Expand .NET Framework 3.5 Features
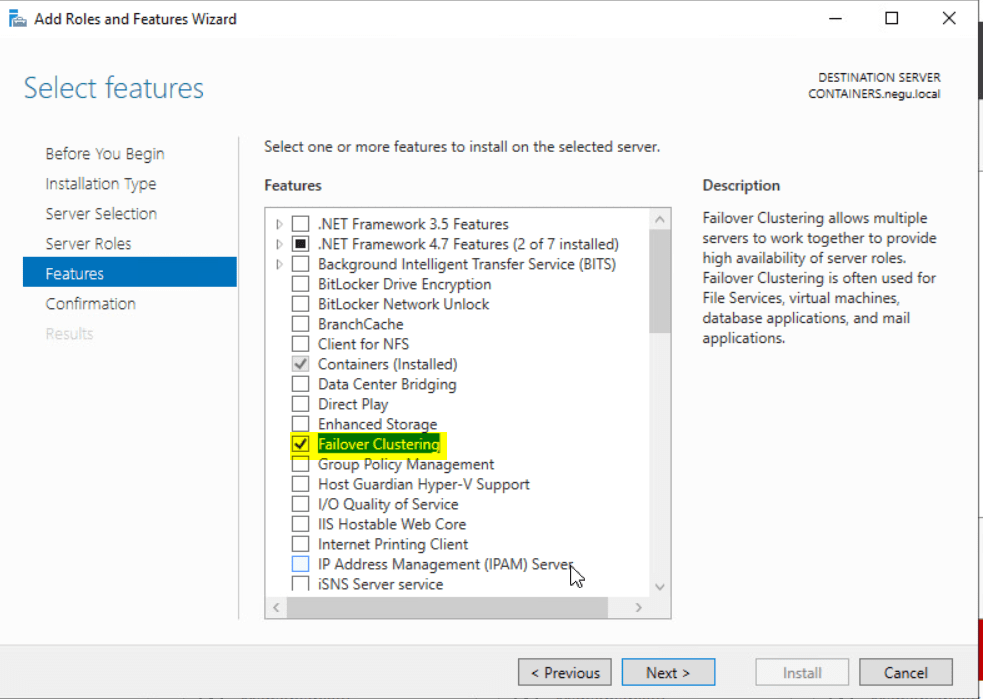The height and width of the screenshot is (699, 983). point(280,224)
